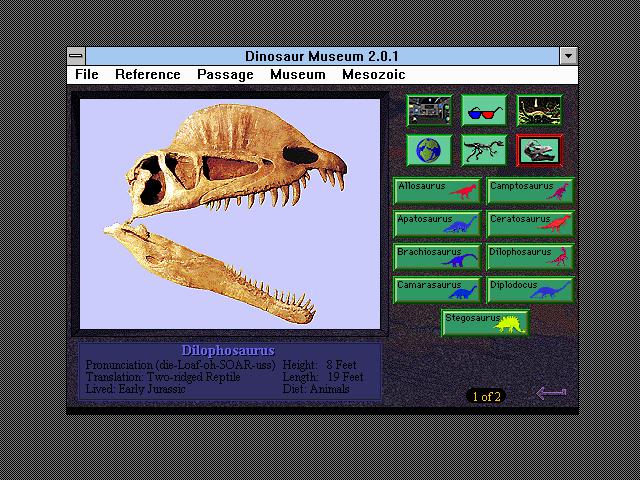The height and width of the screenshot is (480, 640).
Task: Choose the Camptosaurus button
Action: coord(530,191)
